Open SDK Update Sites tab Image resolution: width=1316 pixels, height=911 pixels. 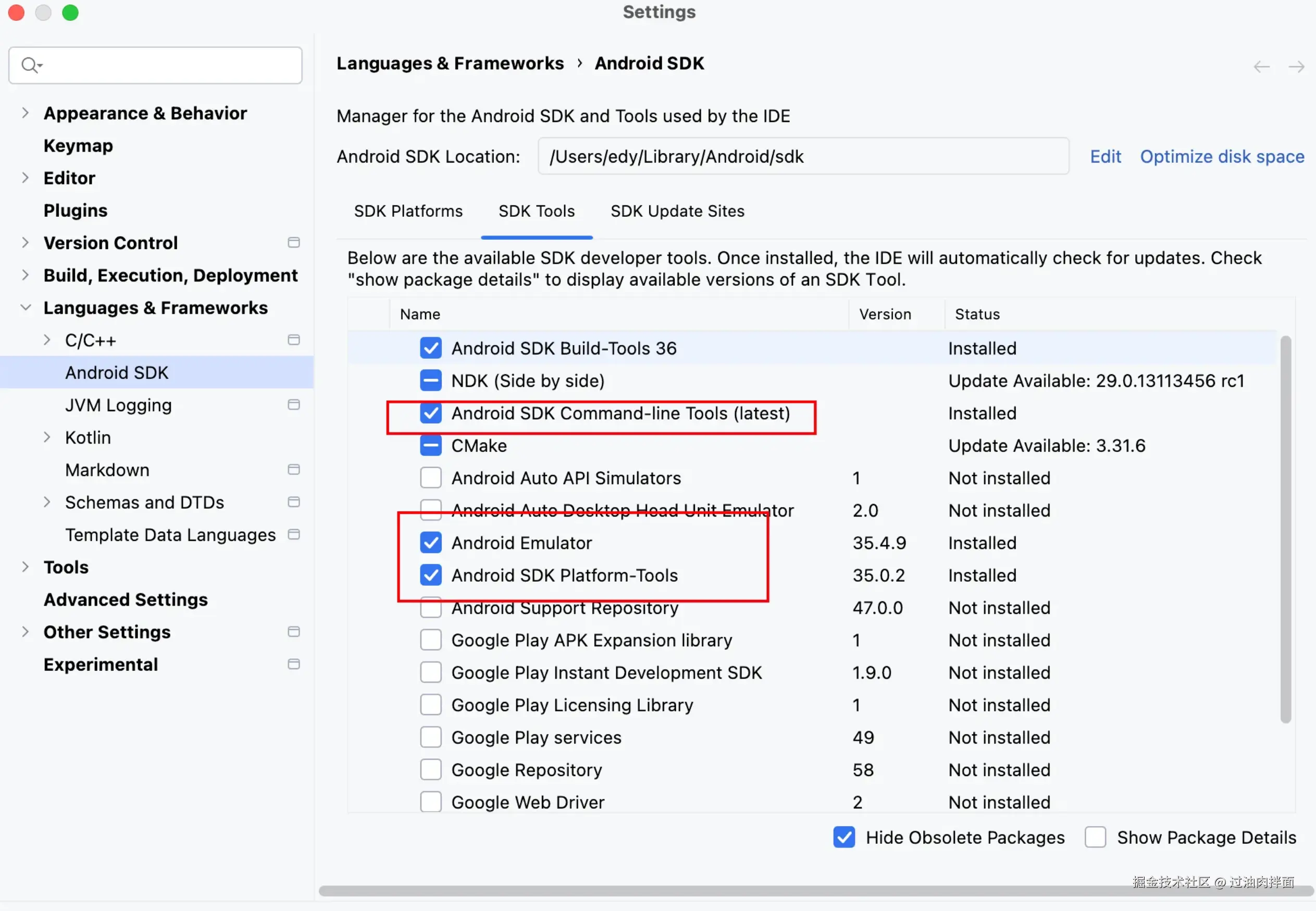point(677,211)
